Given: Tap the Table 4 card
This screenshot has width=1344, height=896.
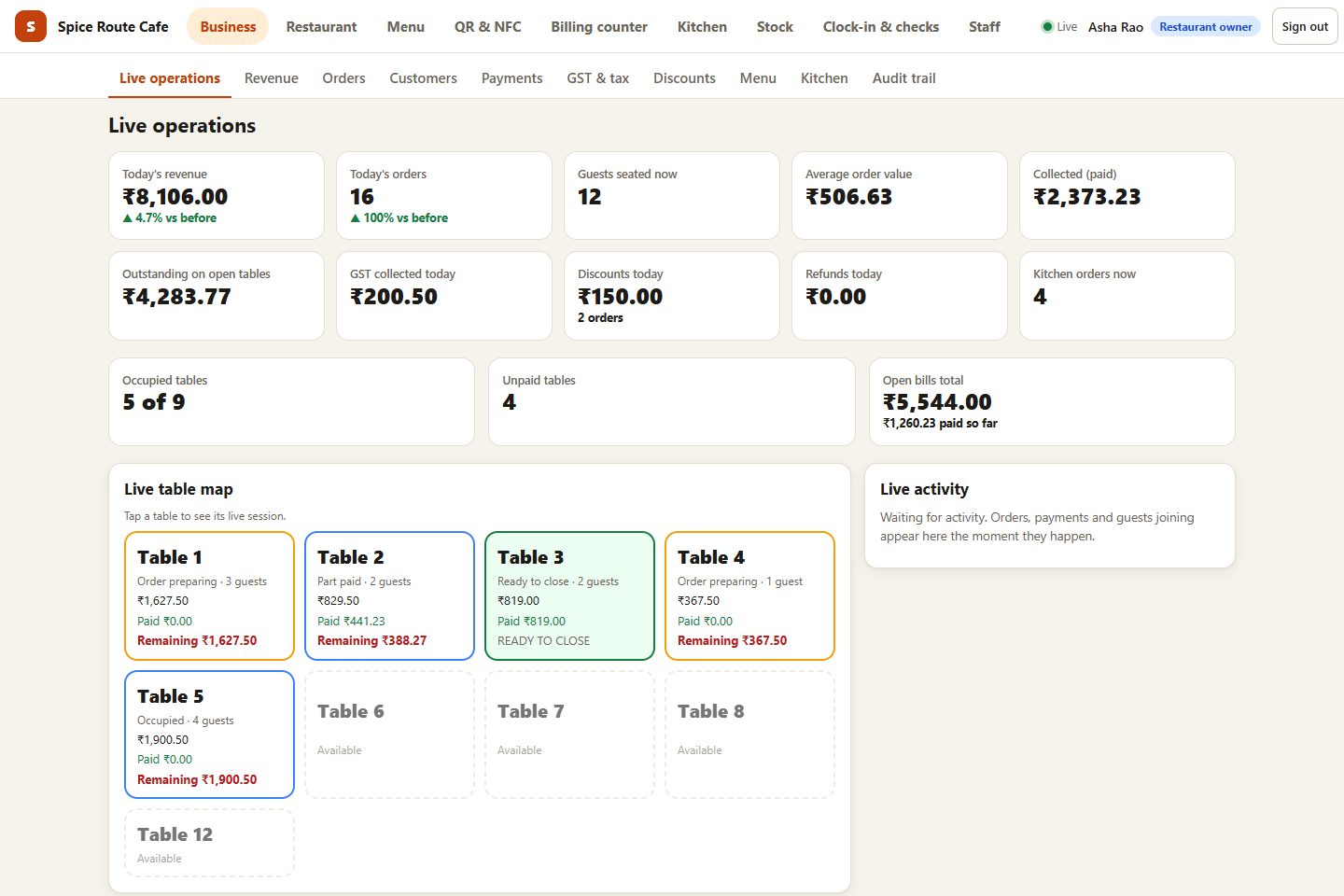Looking at the screenshot, I should point(749,595).
